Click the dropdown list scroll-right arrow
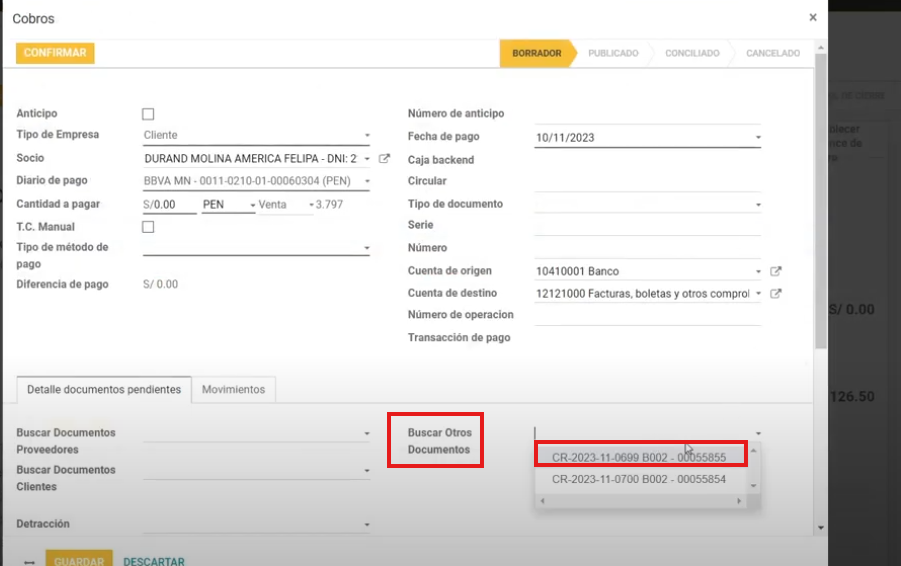Screen dimensions: 901x566 (x=739, y=501)
